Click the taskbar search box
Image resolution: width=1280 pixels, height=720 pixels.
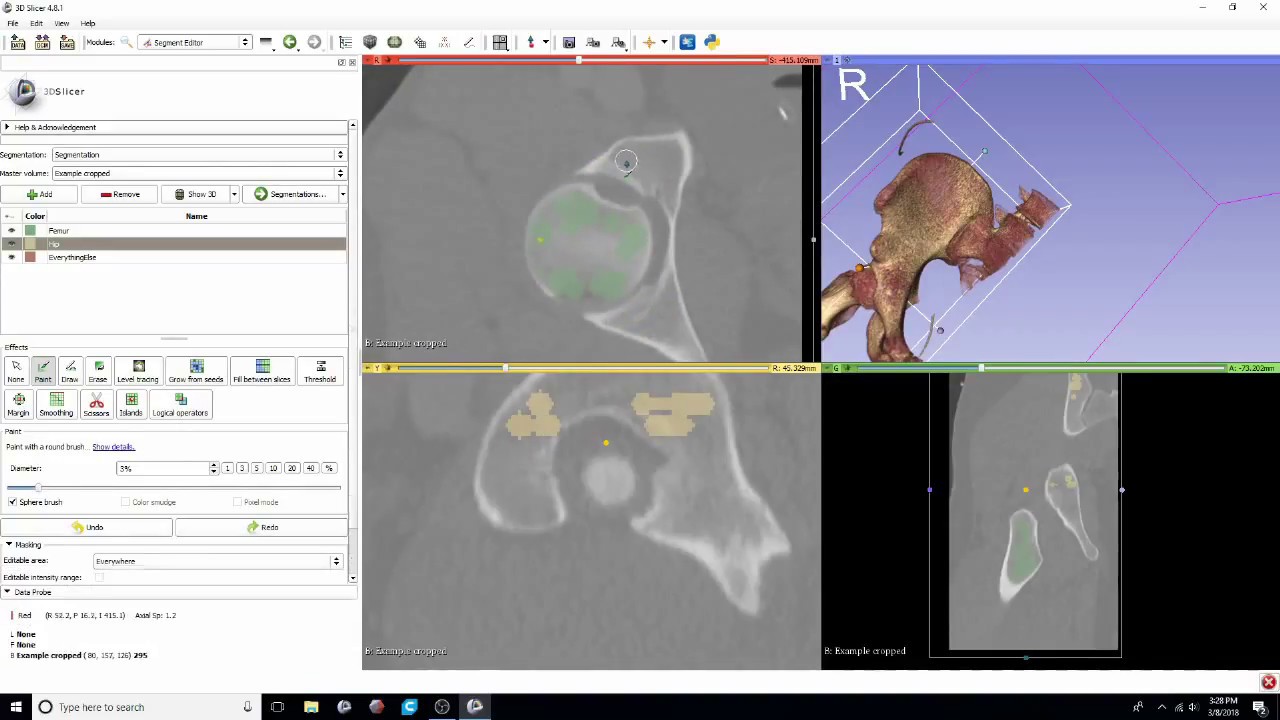coord(145,707)
